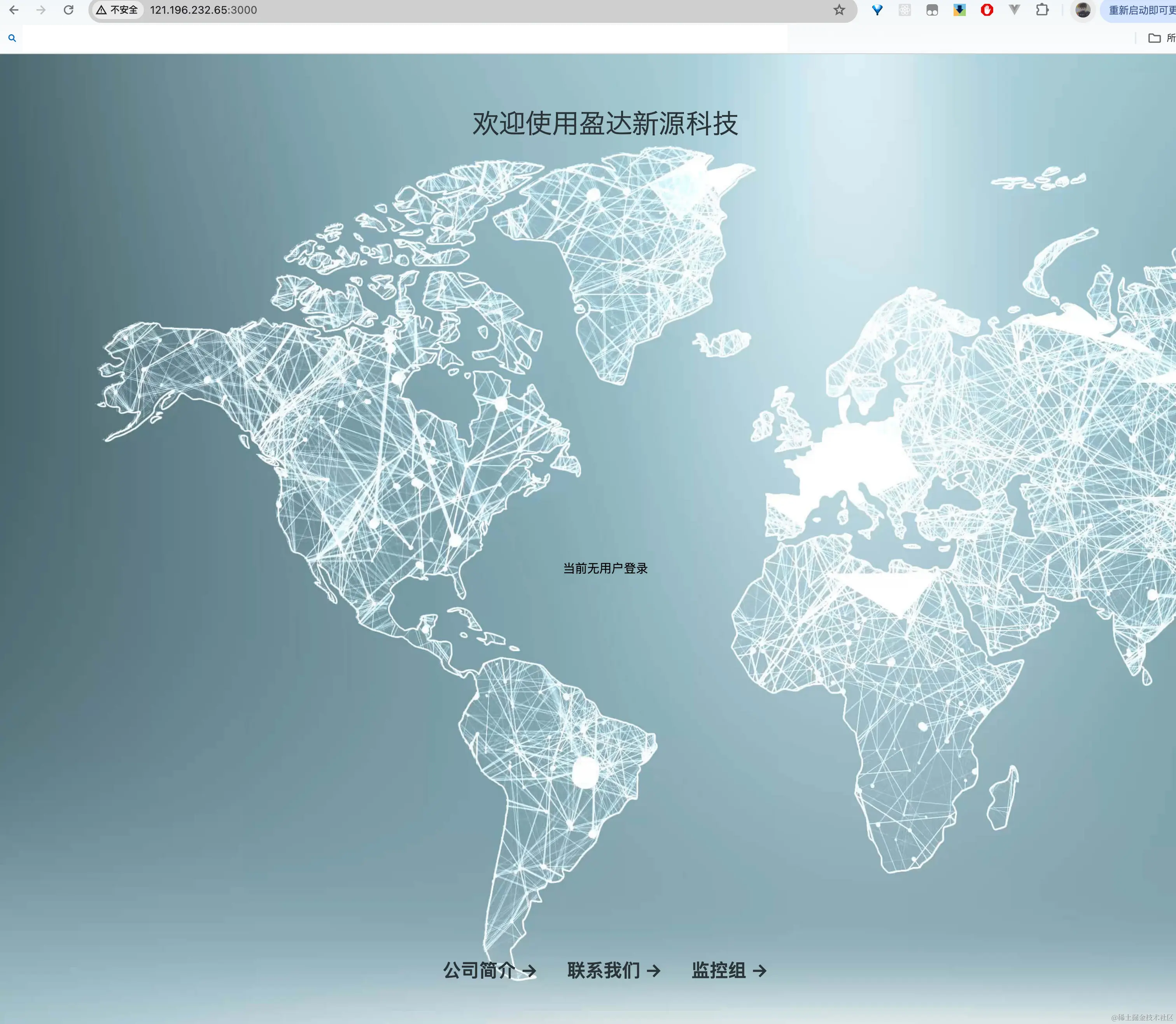Bookmark this page with the star icon
Image resolution: width=1176 pixels, height=1024 pixels.
[x=840, y=10]
